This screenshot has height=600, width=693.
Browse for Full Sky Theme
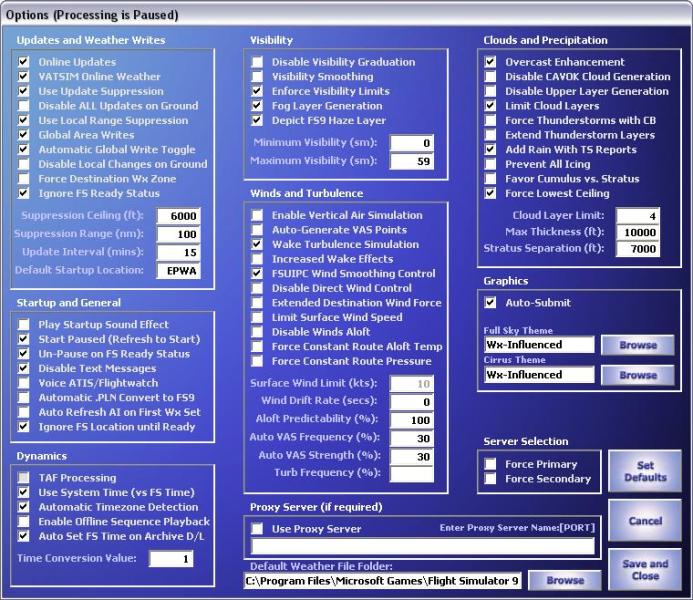(638, 345)
